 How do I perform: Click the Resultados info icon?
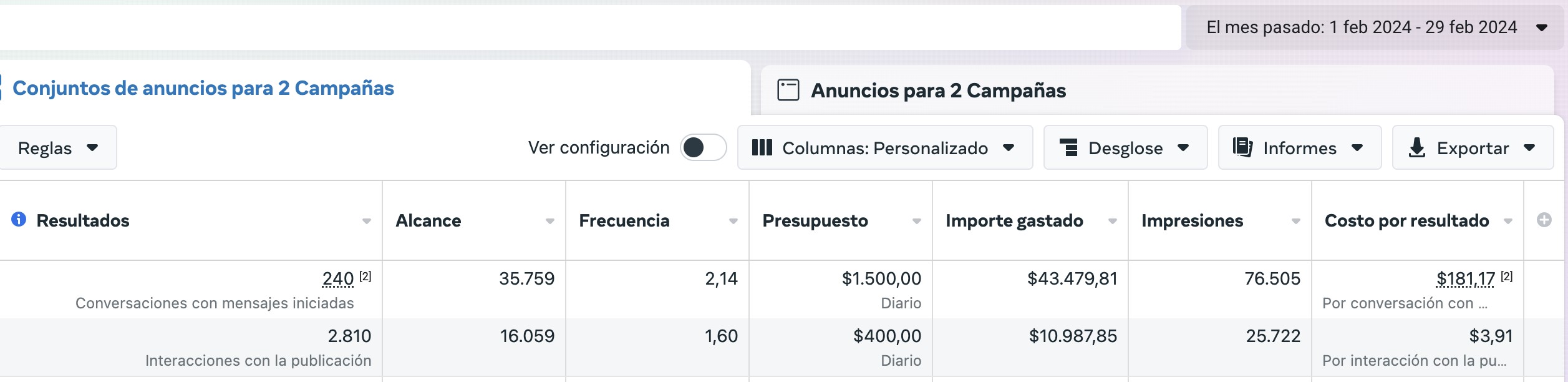(x=19, y=219)
